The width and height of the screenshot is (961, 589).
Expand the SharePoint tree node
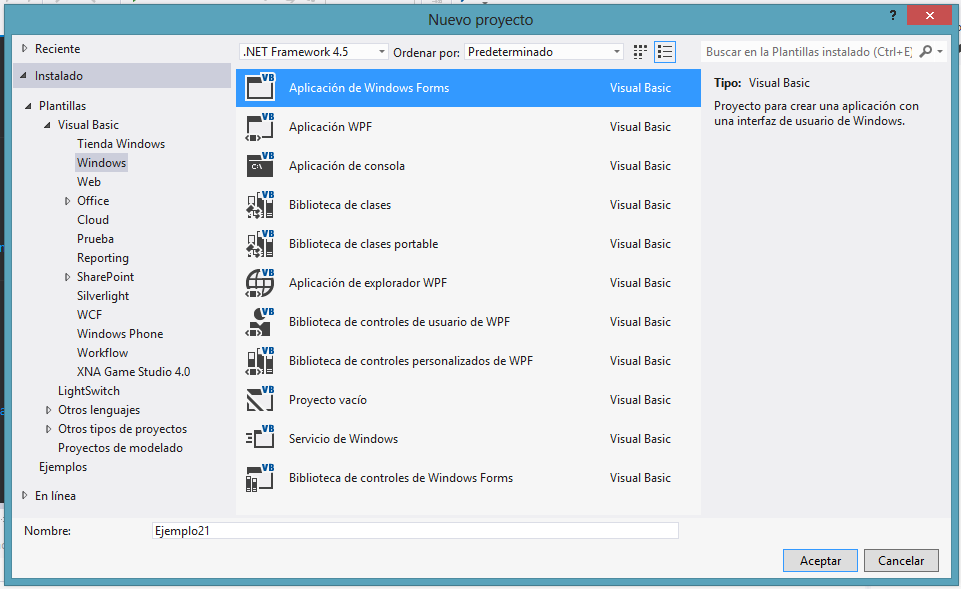click(67, 277)
